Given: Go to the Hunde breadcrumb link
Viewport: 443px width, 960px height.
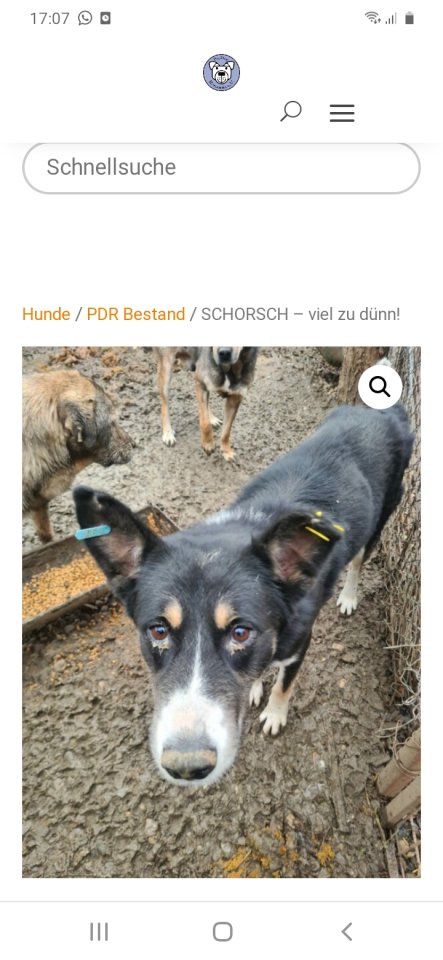Looking at the screenshot, I should [x=46, y=314].
